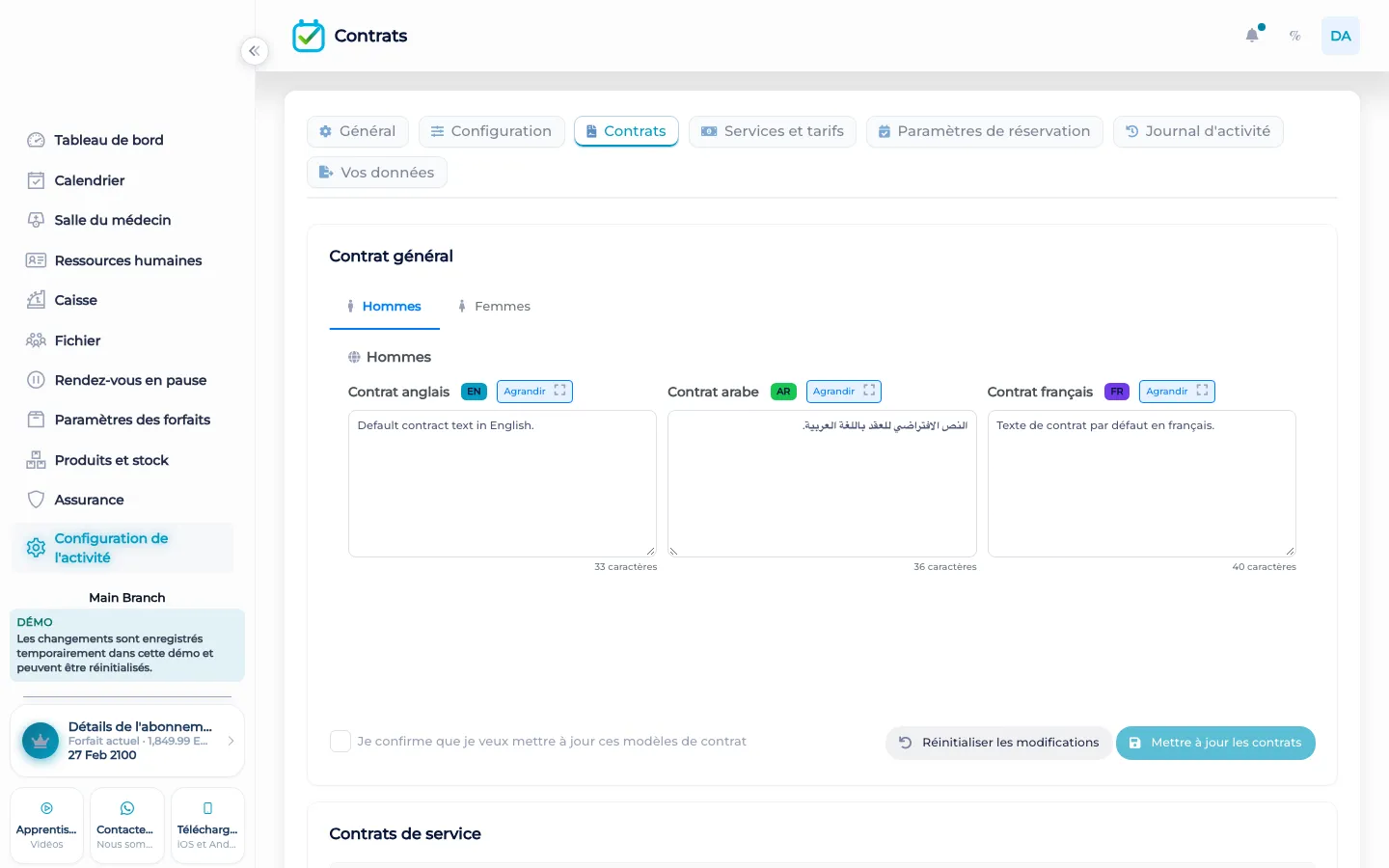Click the AR language badge
The image size is (1389, 868).
tap(783, 392)
